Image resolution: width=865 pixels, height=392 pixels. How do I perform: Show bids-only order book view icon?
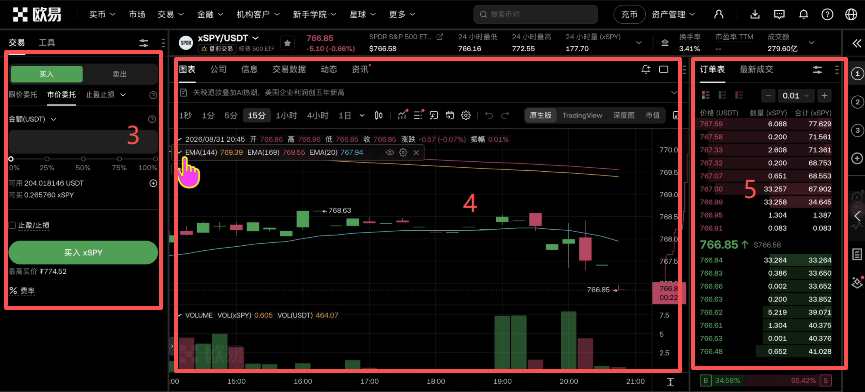pyautogui.click(x=722, y=95)
